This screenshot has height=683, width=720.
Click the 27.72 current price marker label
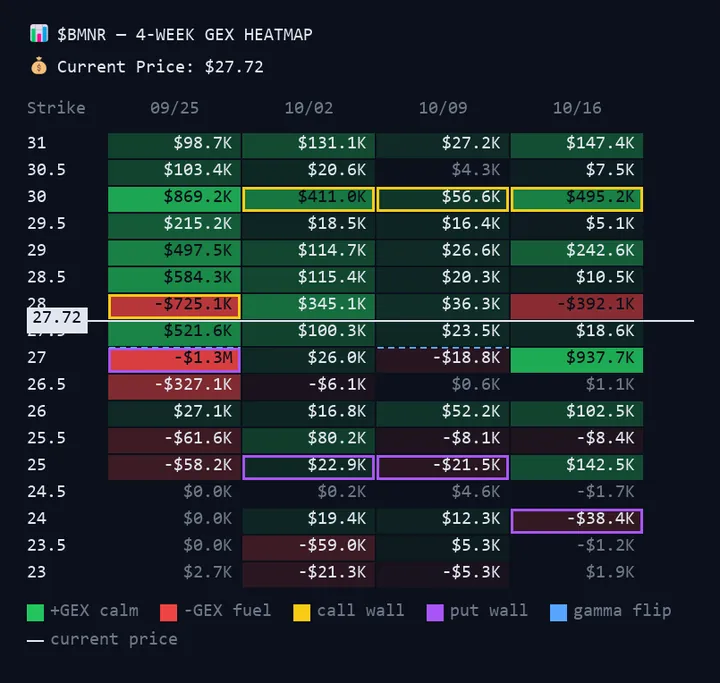pyautogui.click(x=57, y=318)
